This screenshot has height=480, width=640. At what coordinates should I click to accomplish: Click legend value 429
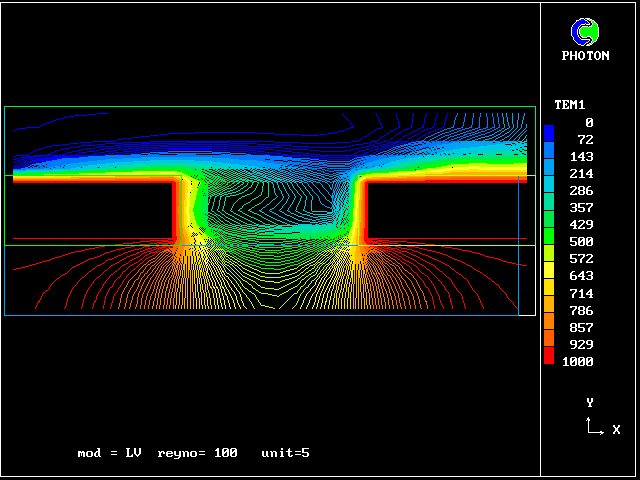(581, 225)
